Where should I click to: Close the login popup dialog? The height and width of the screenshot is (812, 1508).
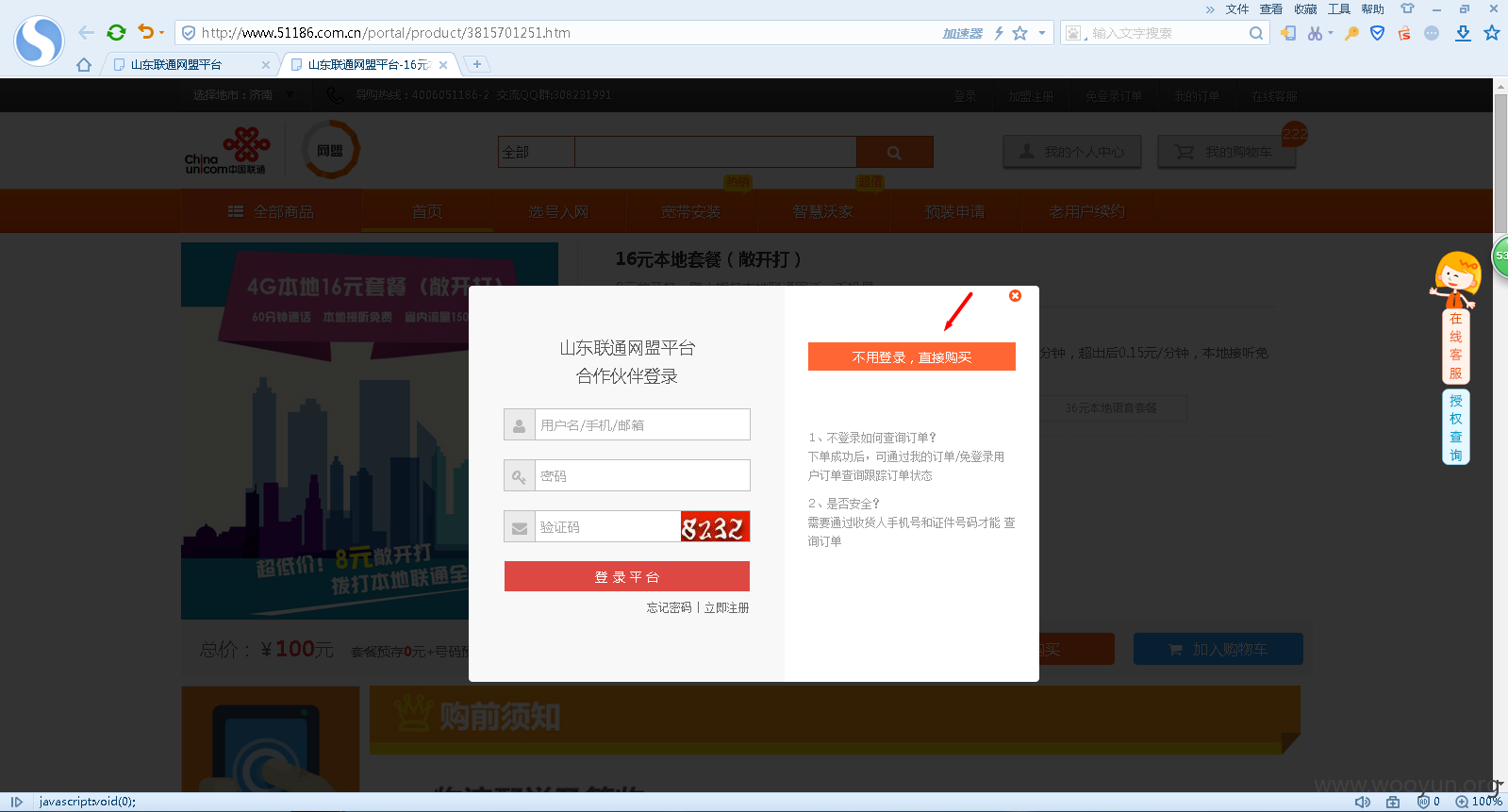[x=1015, y=295]
